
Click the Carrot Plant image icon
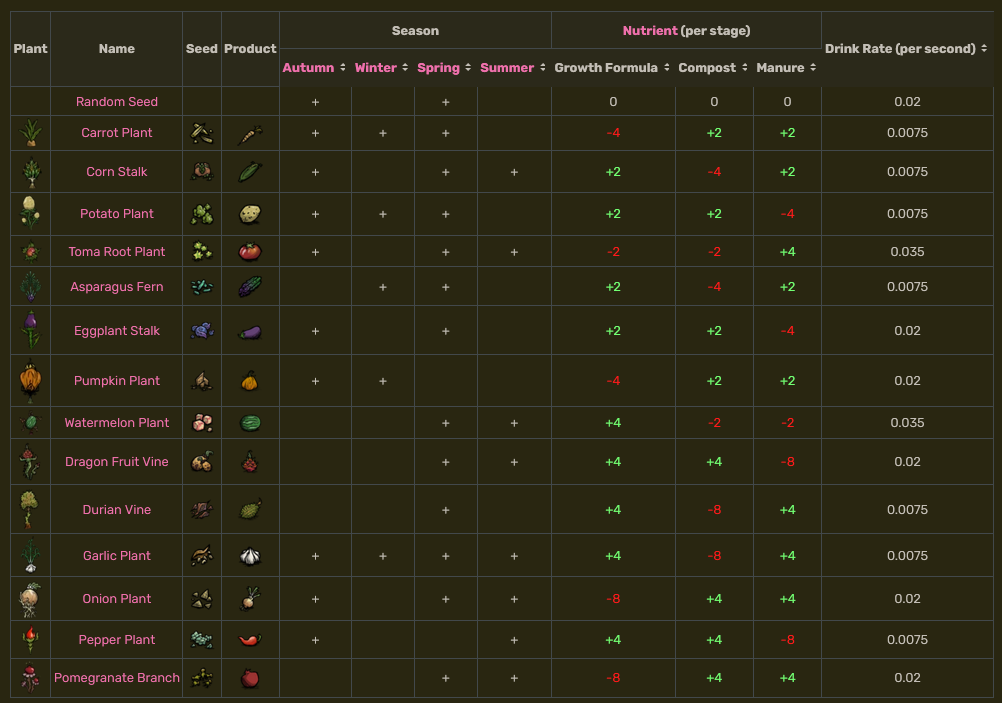coord(30,133)
